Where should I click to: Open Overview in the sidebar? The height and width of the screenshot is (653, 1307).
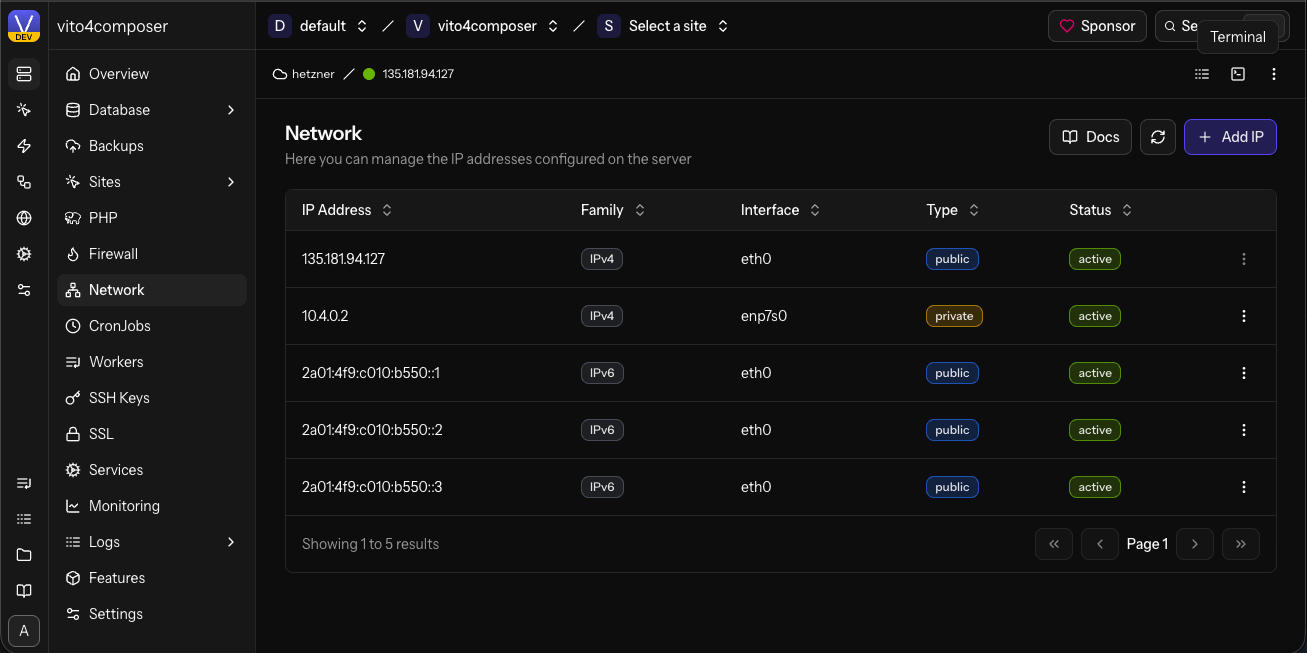tap(152, 74)
